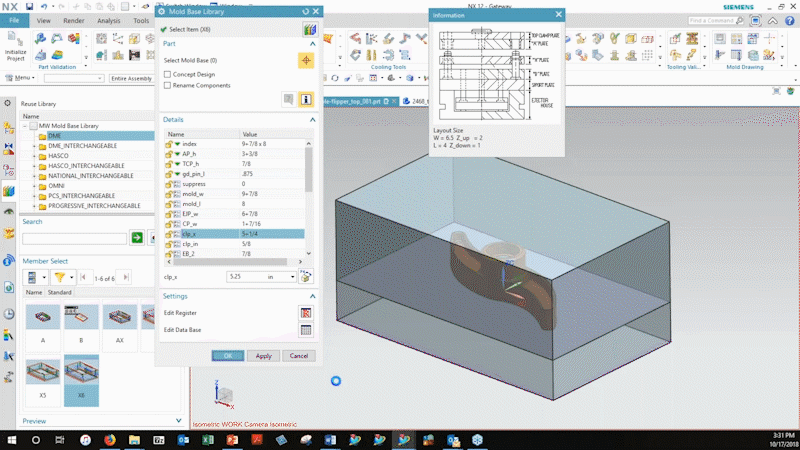The height and width of the screenshot is (450, 800).
Task: Collapse the Details section
Action: tap(312, 119)
